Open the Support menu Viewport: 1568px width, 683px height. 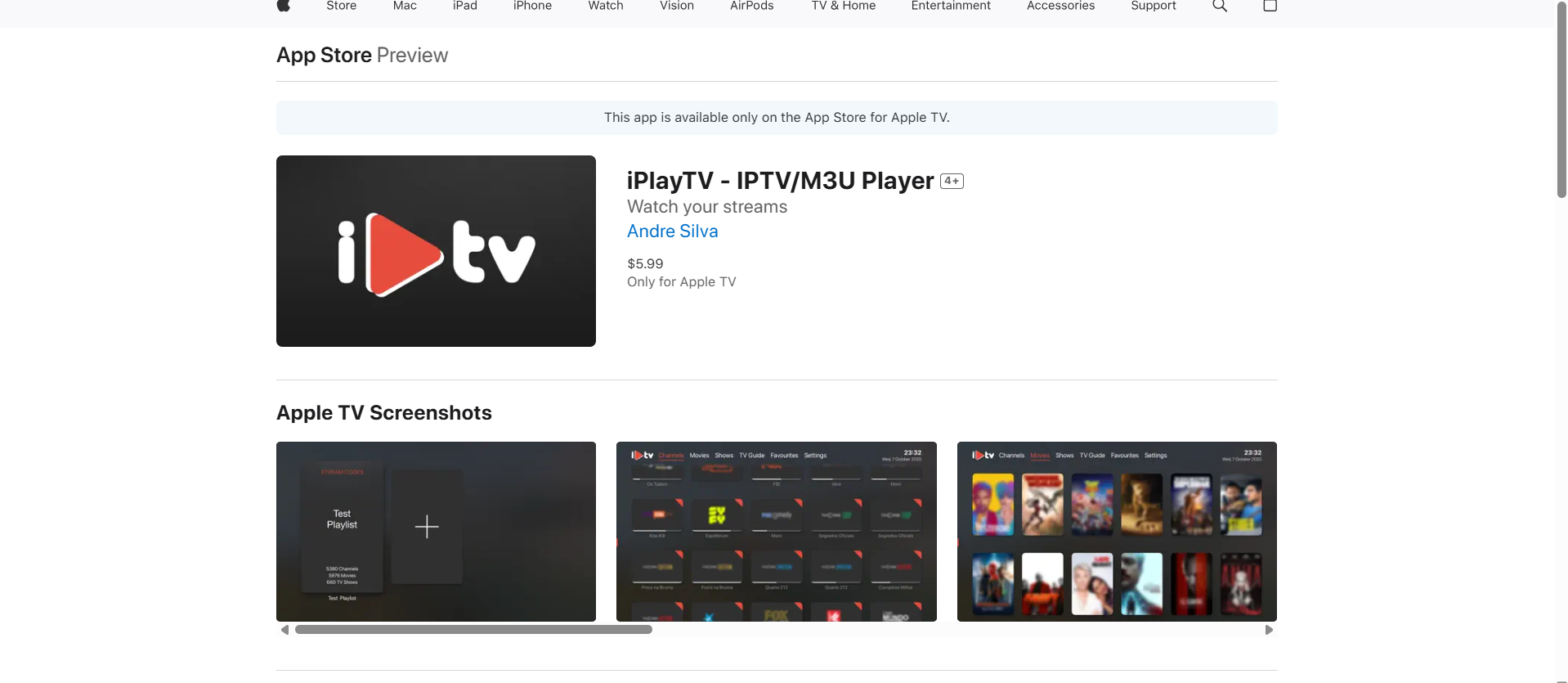click(x=1154, y=6)
